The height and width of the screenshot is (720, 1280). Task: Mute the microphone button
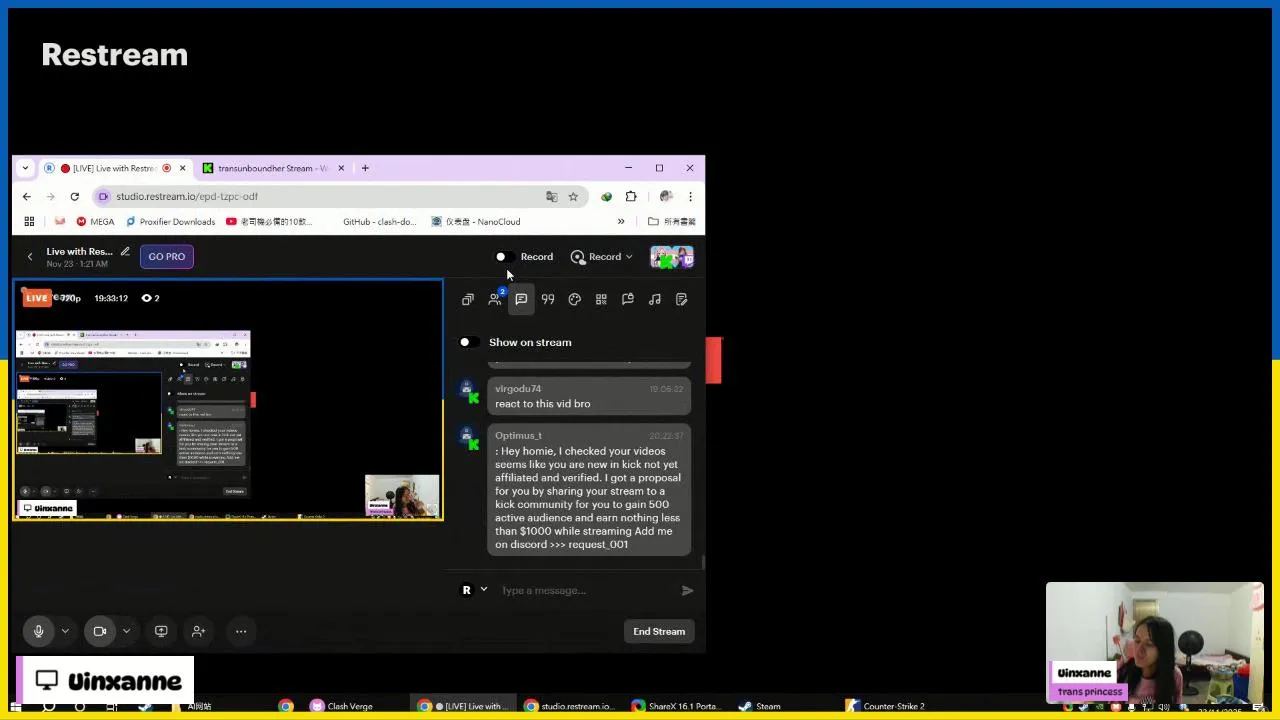(38, 631)
